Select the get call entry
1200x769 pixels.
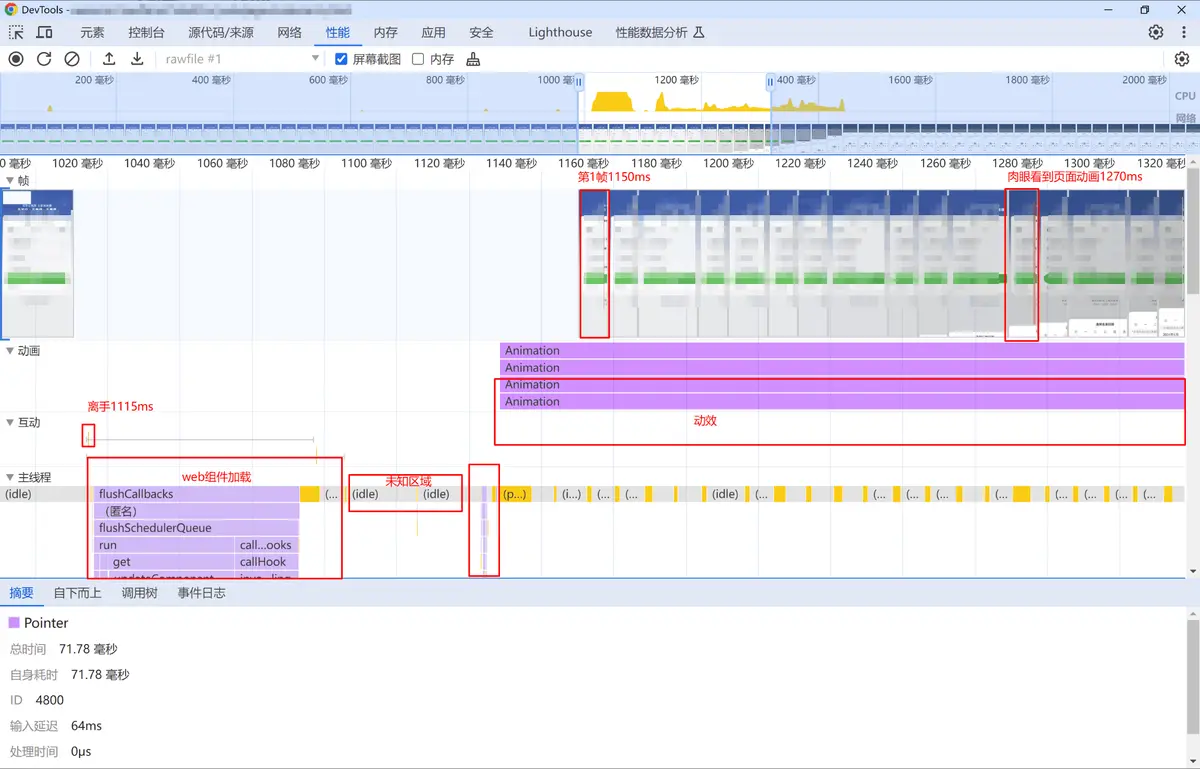[x=172, y=562]
